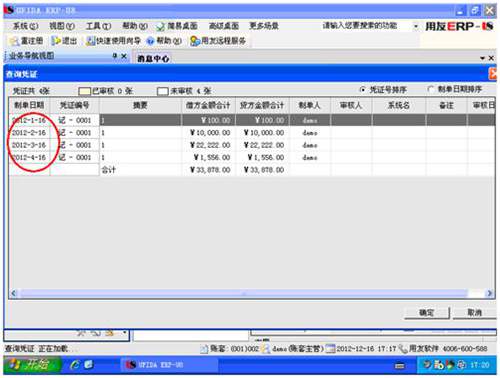Close the 查询凭证 dialog with the orange X
This screenshot has height=378, width=500.
493,74
